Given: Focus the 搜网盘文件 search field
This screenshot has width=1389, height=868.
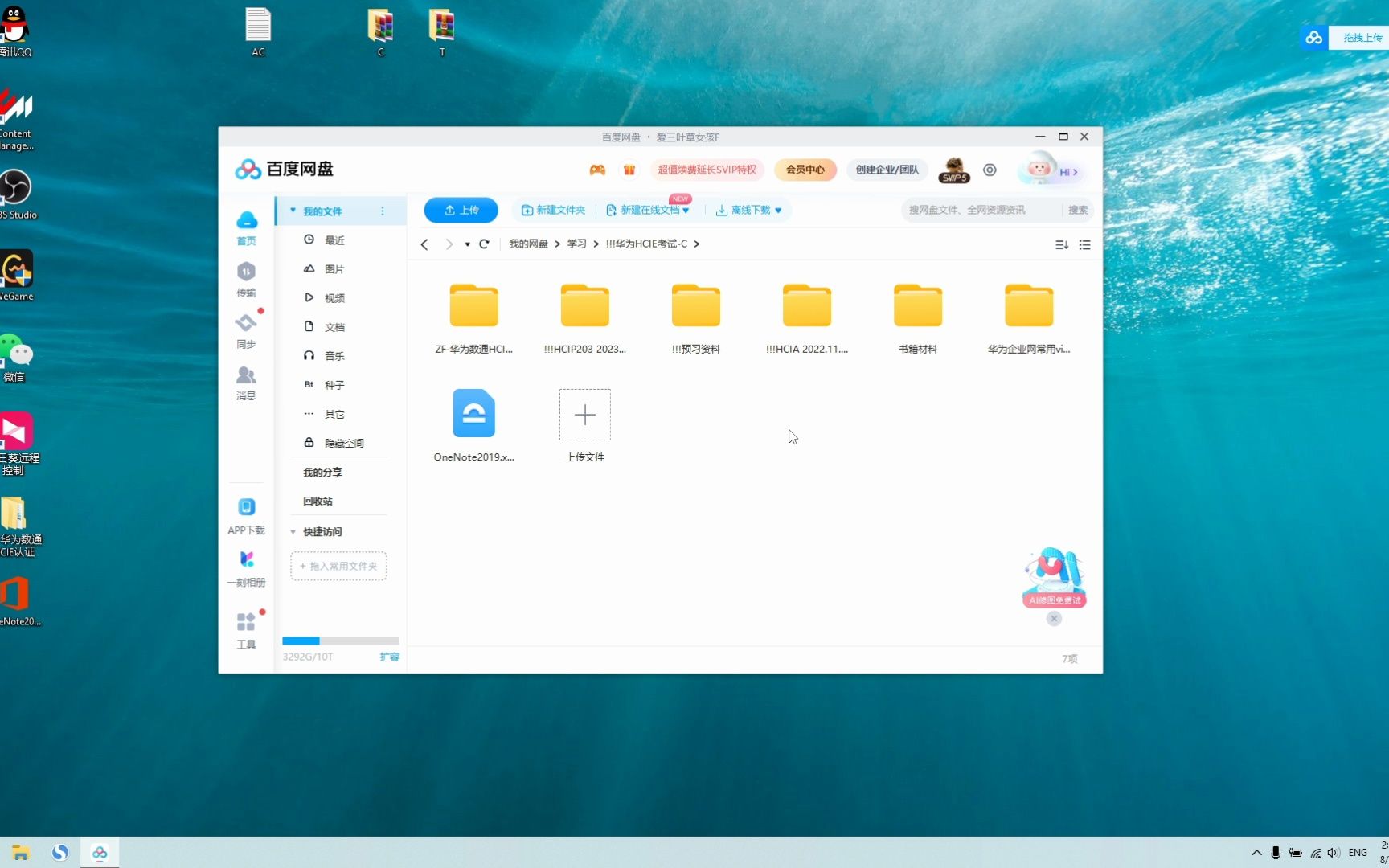Looking at the screenshot, I should click(x=981, y=210).
